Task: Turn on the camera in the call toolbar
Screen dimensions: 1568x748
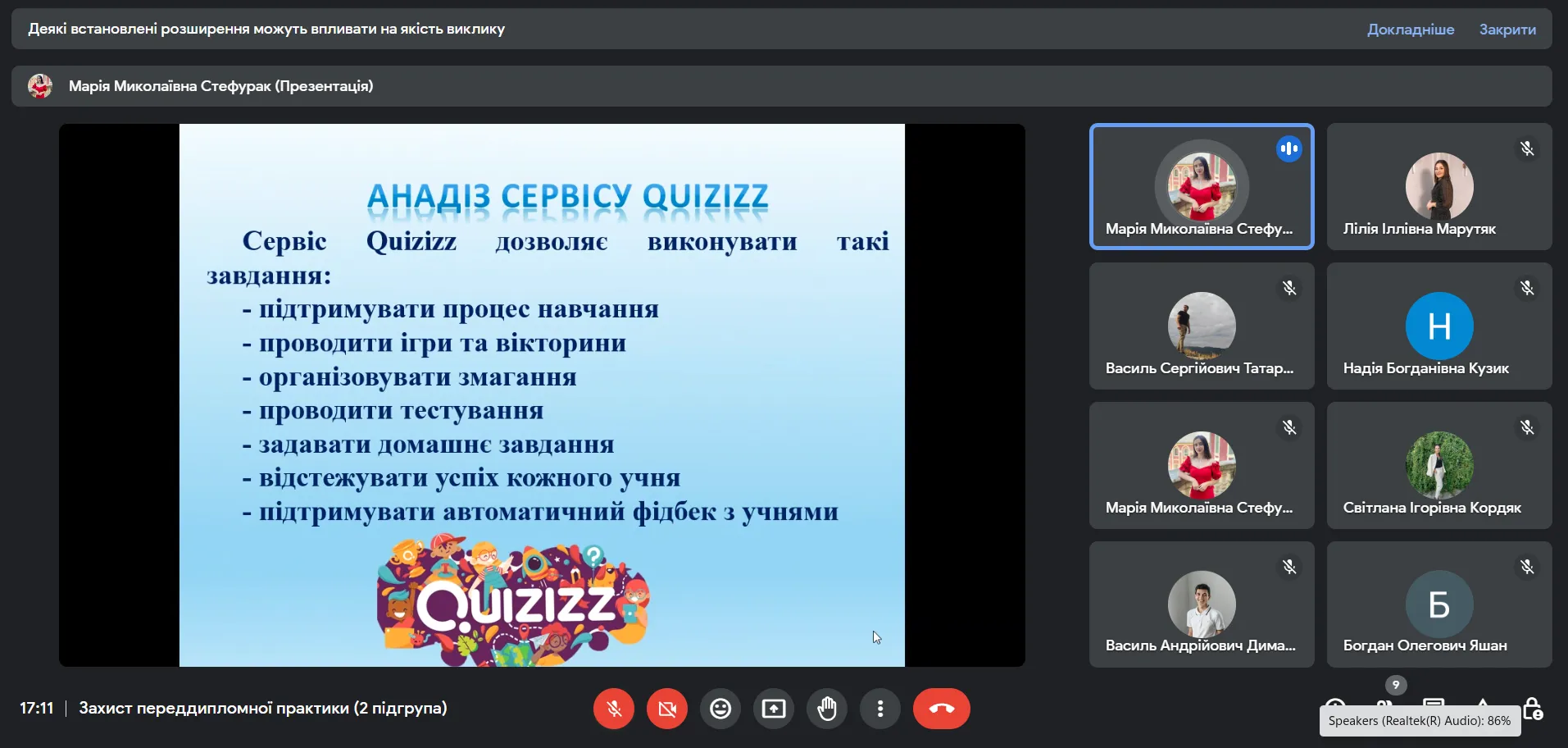Action: (667, 709)
